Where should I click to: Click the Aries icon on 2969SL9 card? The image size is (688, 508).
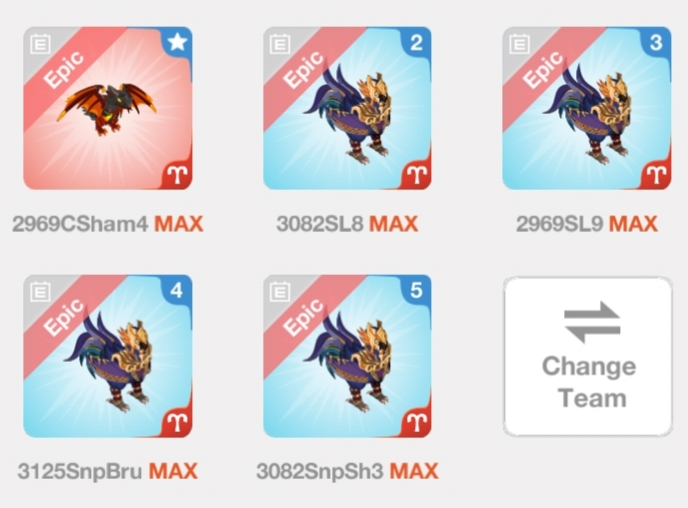pos(656,175)
